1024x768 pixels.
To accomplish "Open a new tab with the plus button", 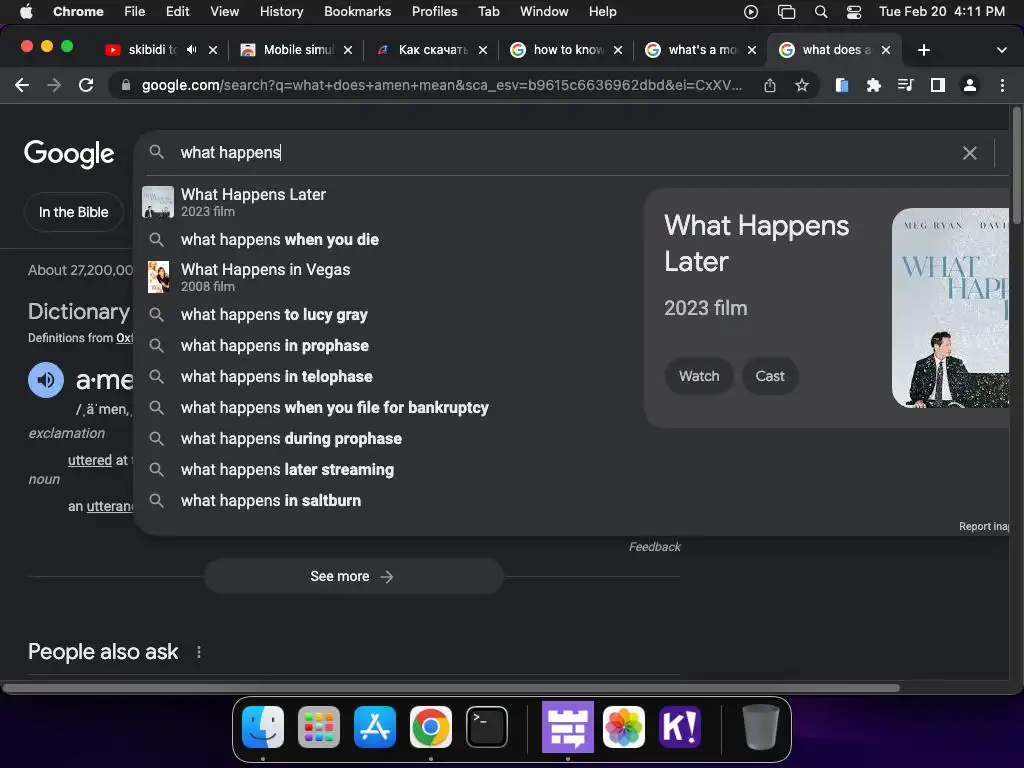I will (923, 50).
